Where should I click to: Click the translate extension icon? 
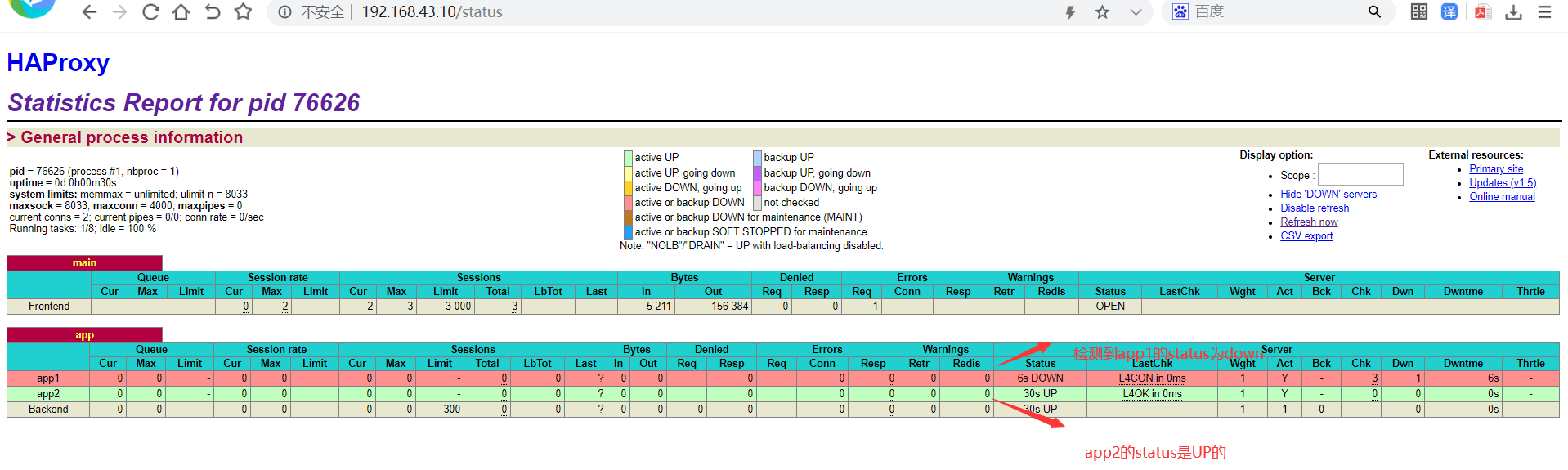coord(1449,12)
